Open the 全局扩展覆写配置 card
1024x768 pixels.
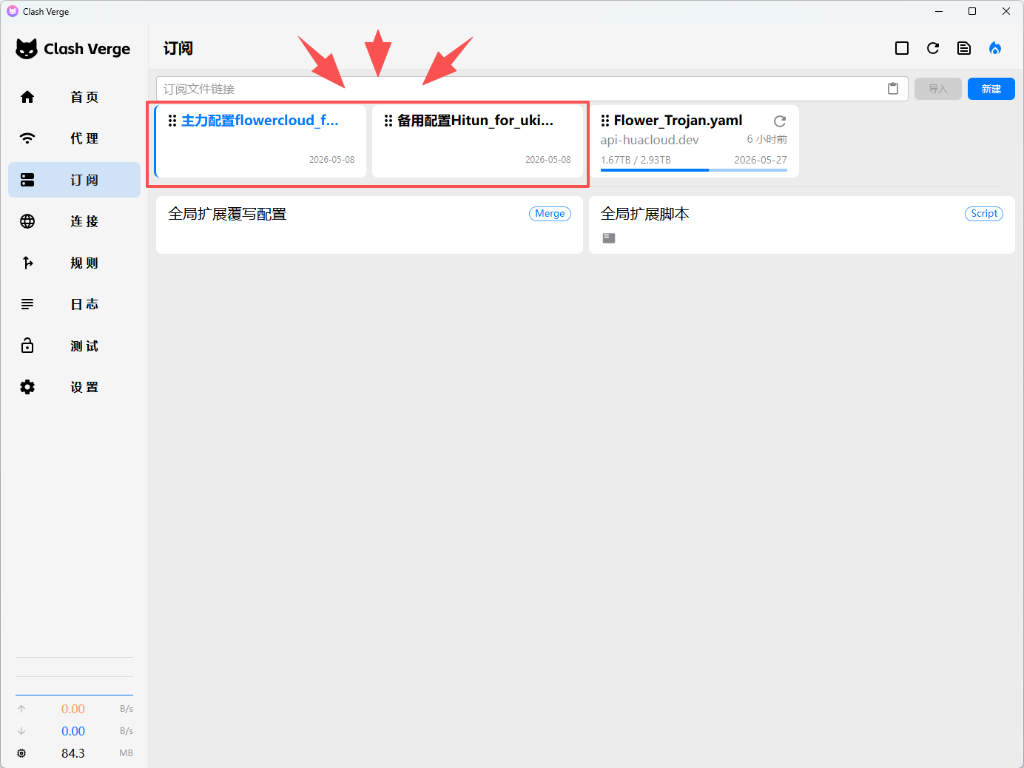click(369, 225)
